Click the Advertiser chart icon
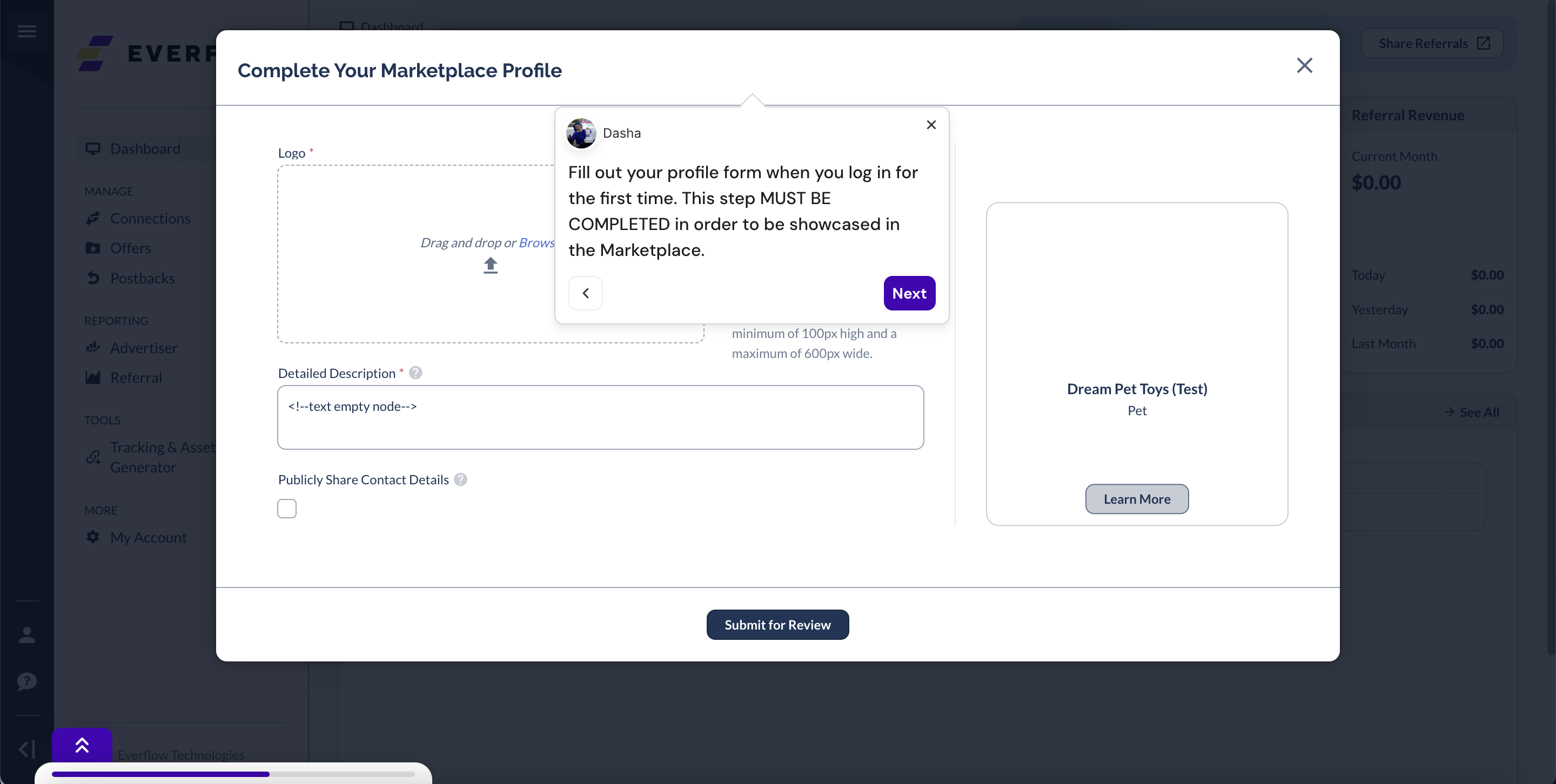 pyautogui.click(x=92, y=347)
